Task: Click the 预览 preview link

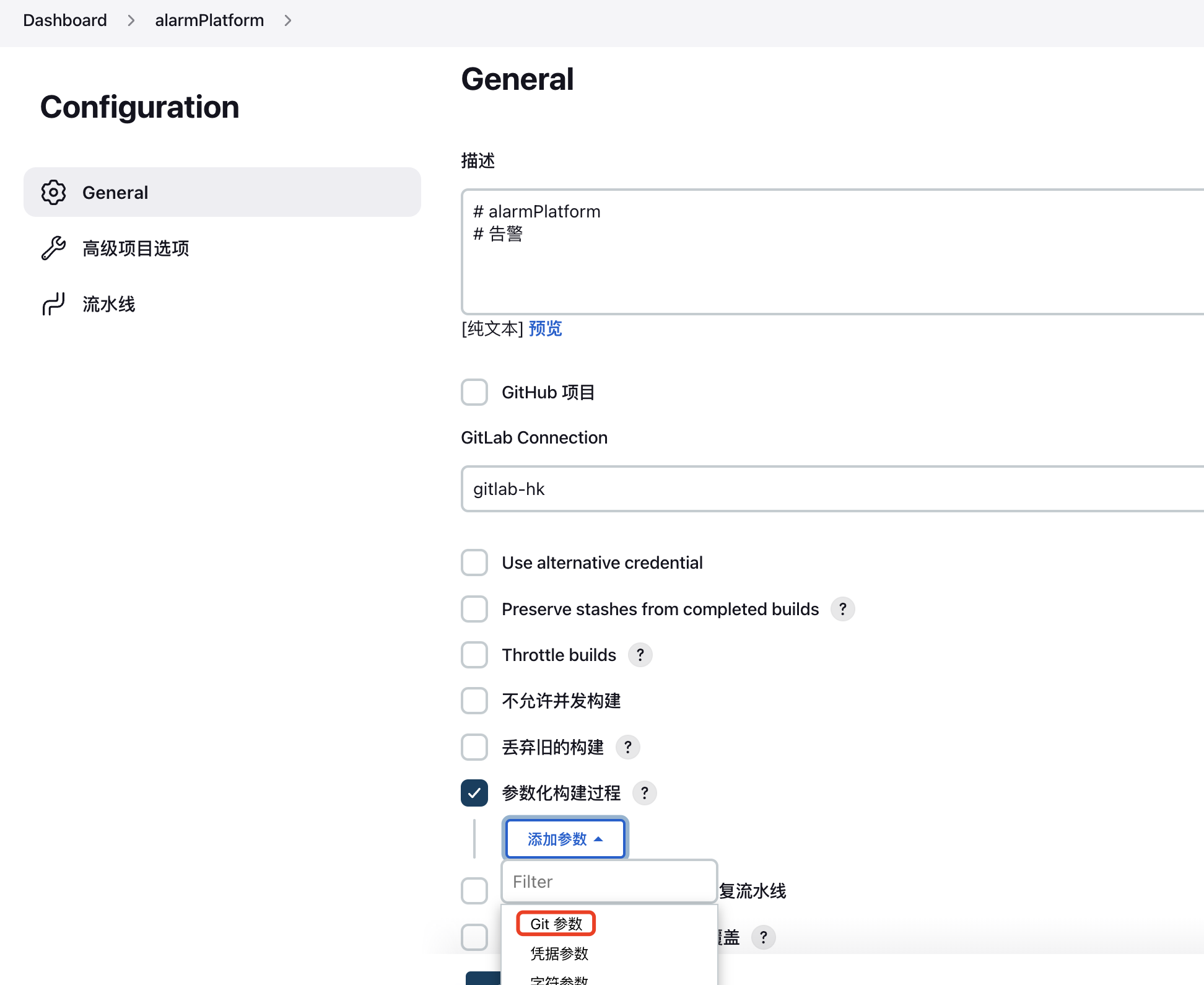Action: pyautogui.click(x=545, y=328)
